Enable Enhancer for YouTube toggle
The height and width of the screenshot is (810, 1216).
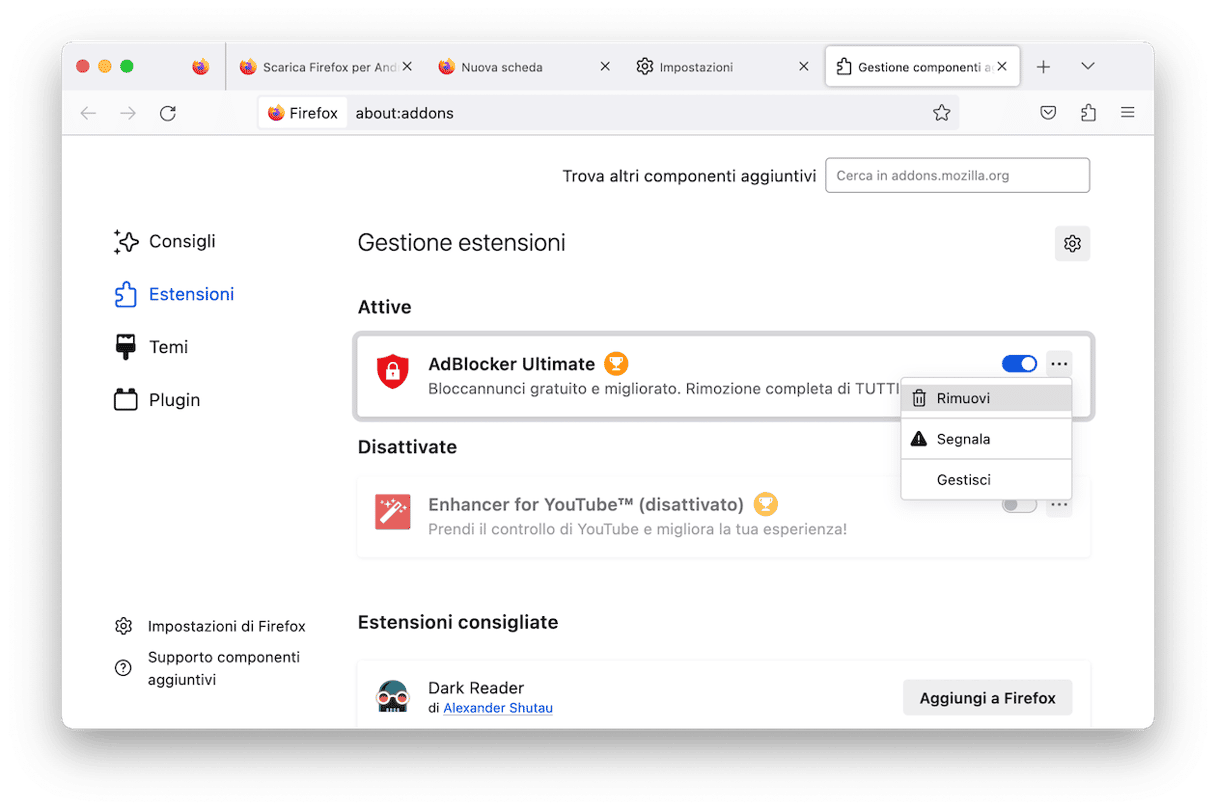click(x=1019, y=505)
